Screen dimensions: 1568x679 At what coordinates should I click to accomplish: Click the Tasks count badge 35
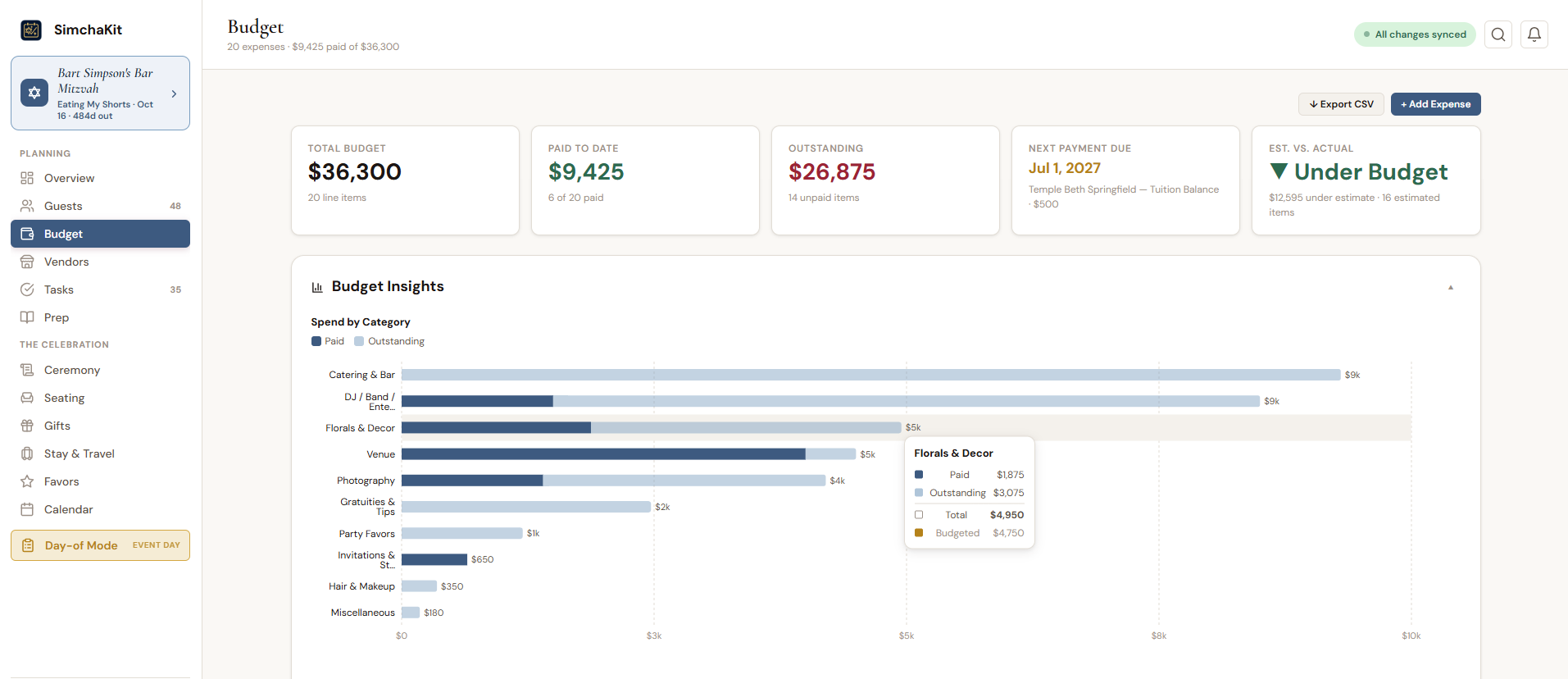coord(175,289)
